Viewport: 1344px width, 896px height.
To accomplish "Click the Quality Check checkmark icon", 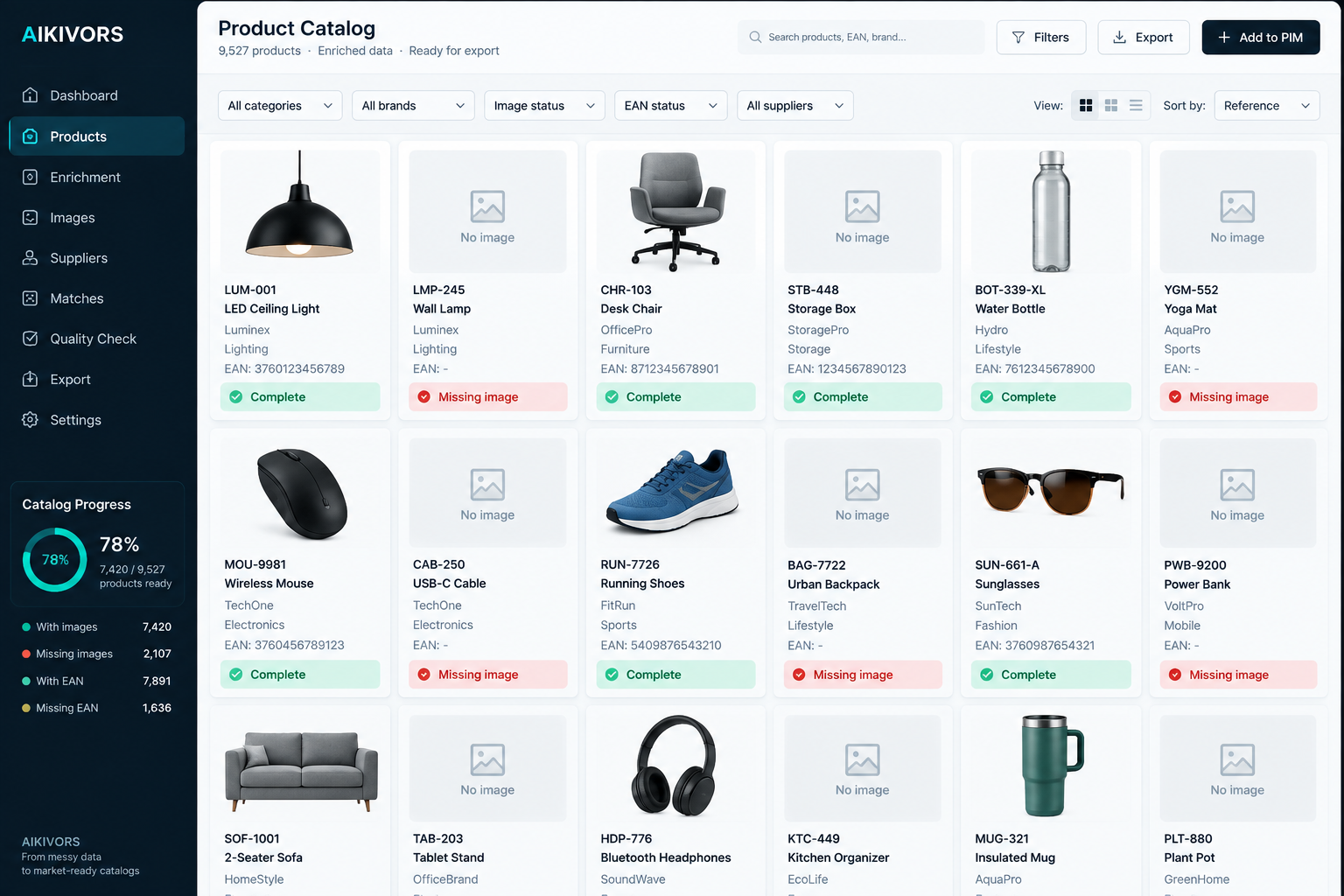I will (x=30, y=339).
